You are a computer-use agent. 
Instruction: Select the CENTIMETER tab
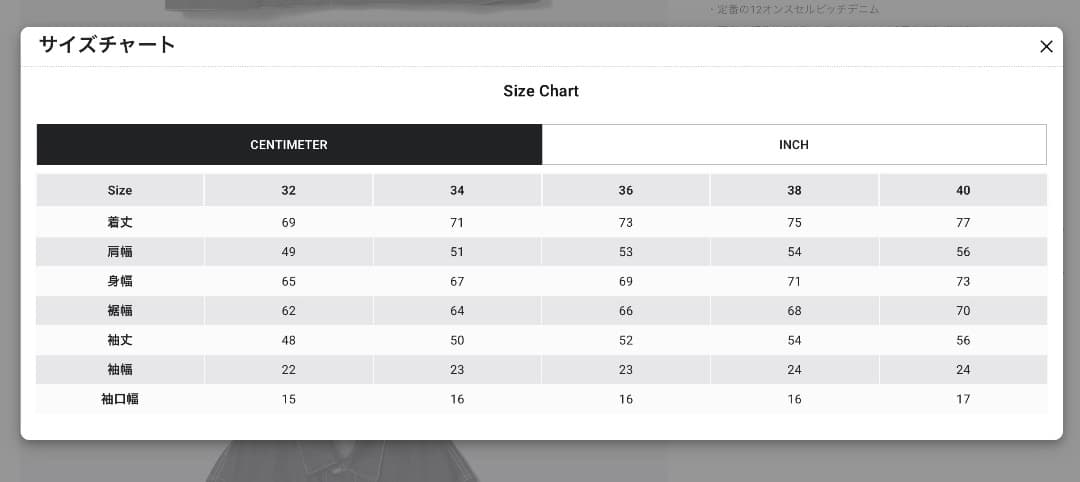click(289, 145)
